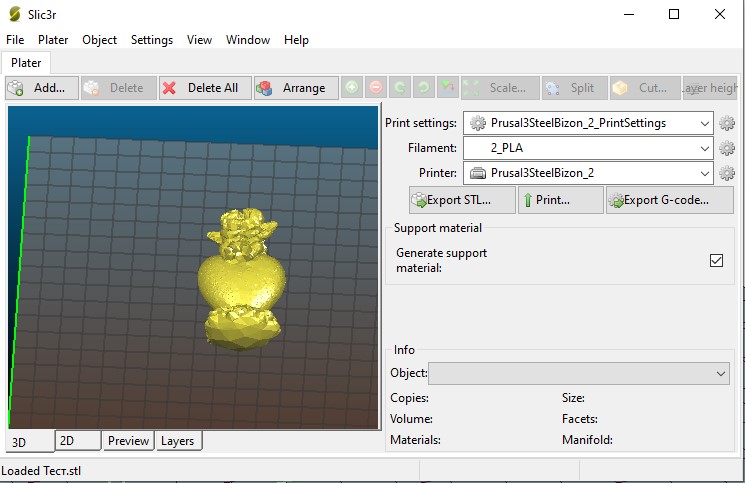
Task: Open the Settings menu
Action: click(152, 40)
